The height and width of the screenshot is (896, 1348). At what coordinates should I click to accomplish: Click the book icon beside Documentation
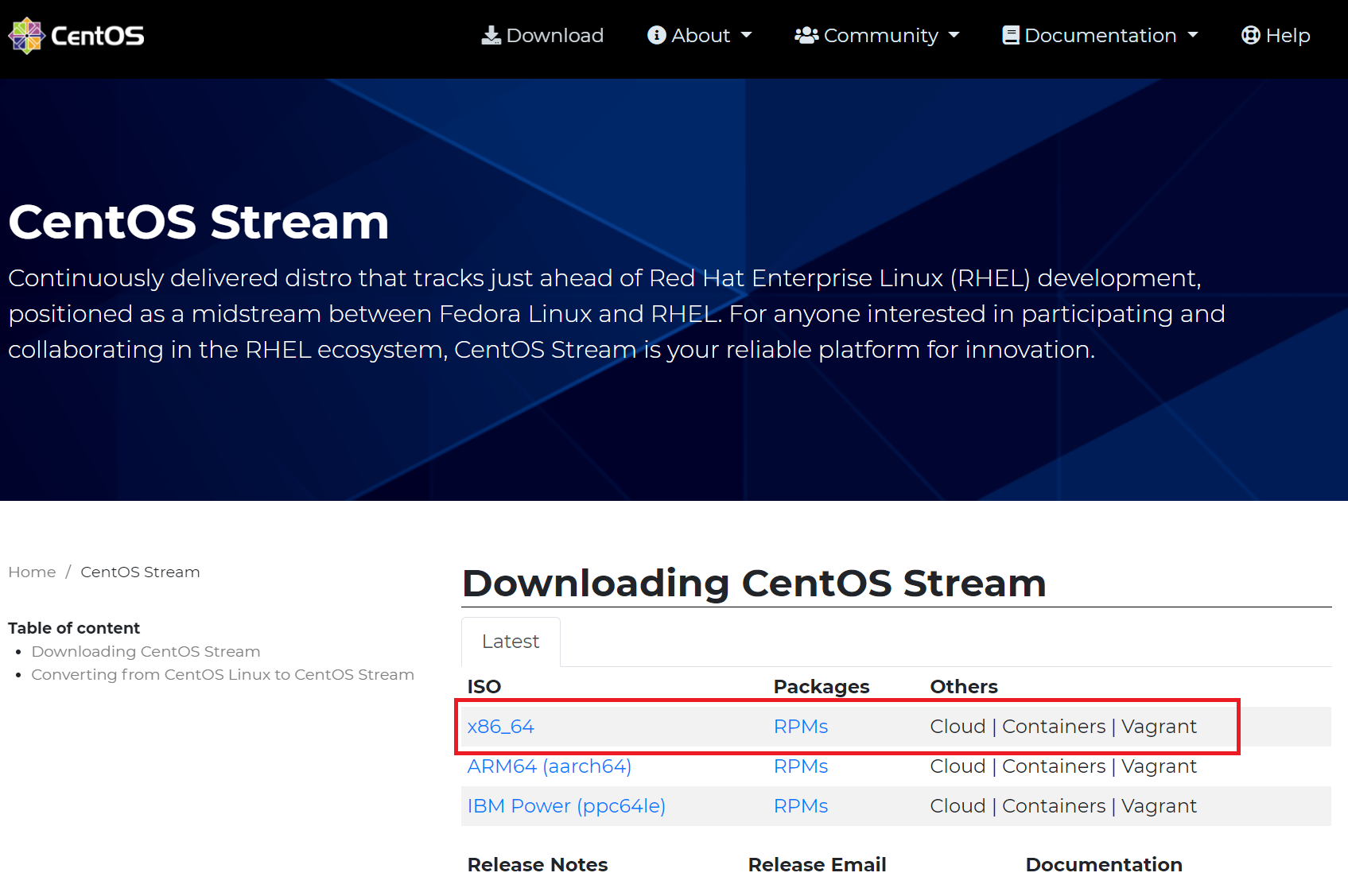(1011, 36)
